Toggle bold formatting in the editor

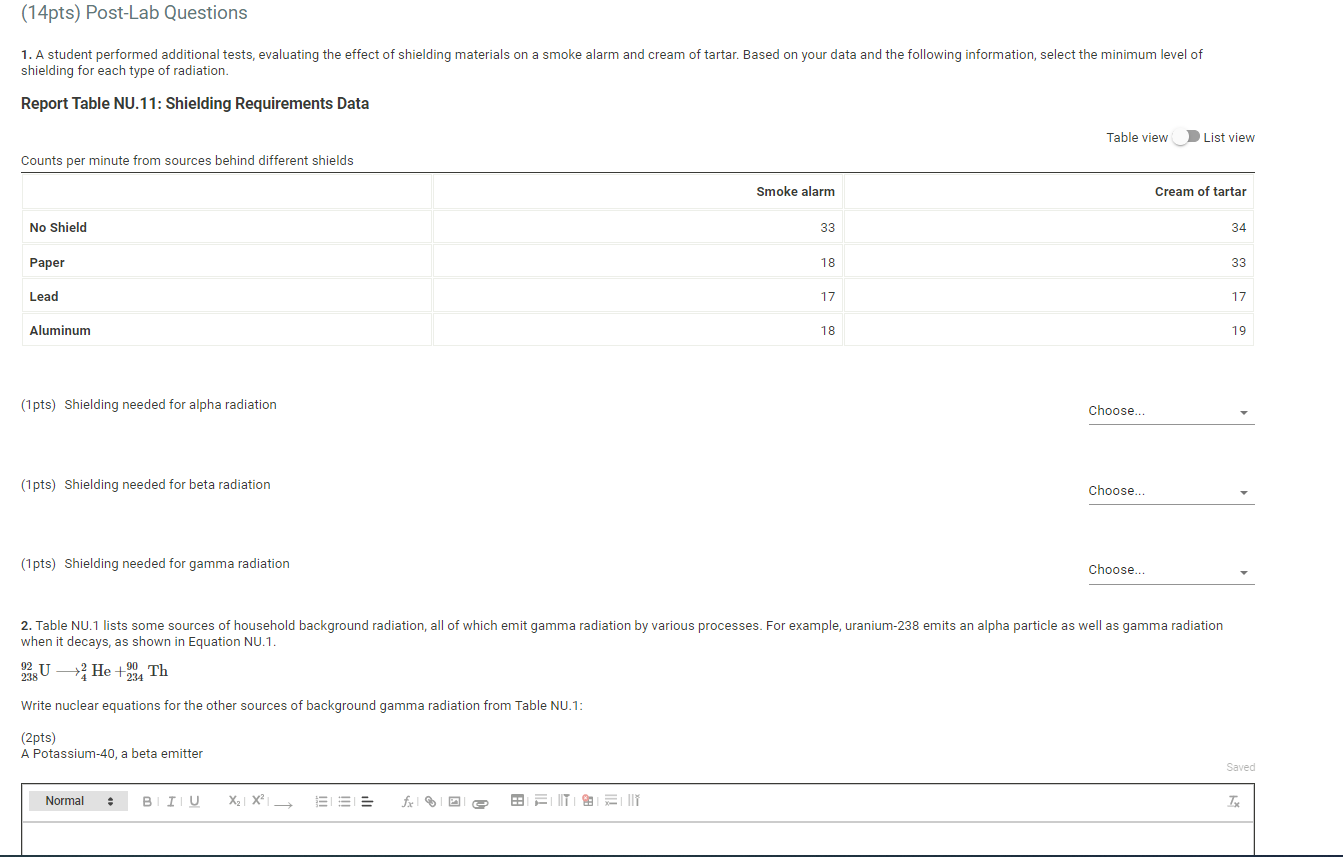tap(147, 801)
